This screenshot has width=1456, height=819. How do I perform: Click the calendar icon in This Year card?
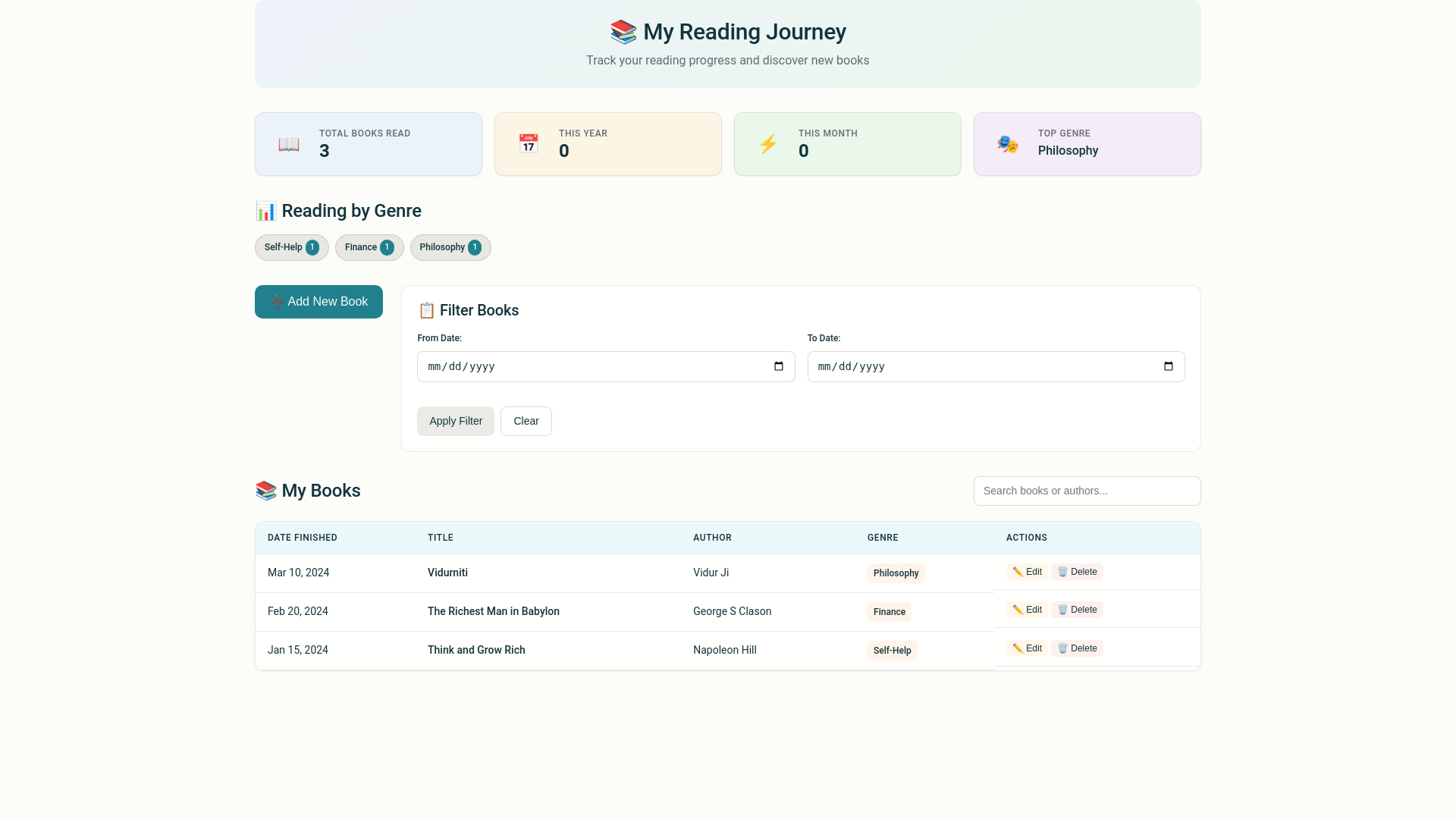point(529,144)
